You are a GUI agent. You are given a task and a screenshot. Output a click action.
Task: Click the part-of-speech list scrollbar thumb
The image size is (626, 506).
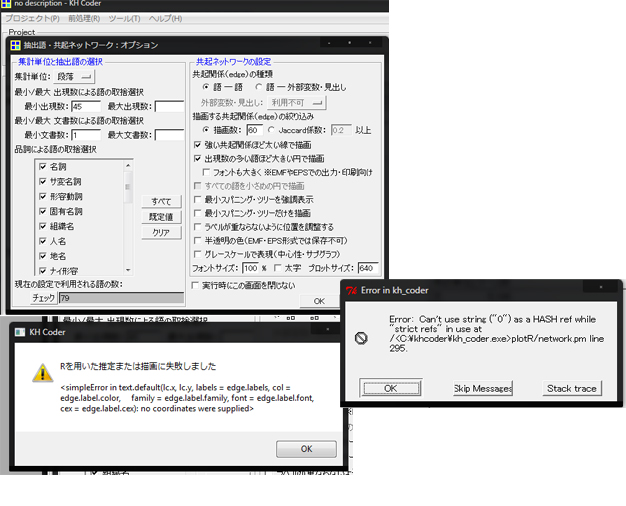[x=128, y=187]
